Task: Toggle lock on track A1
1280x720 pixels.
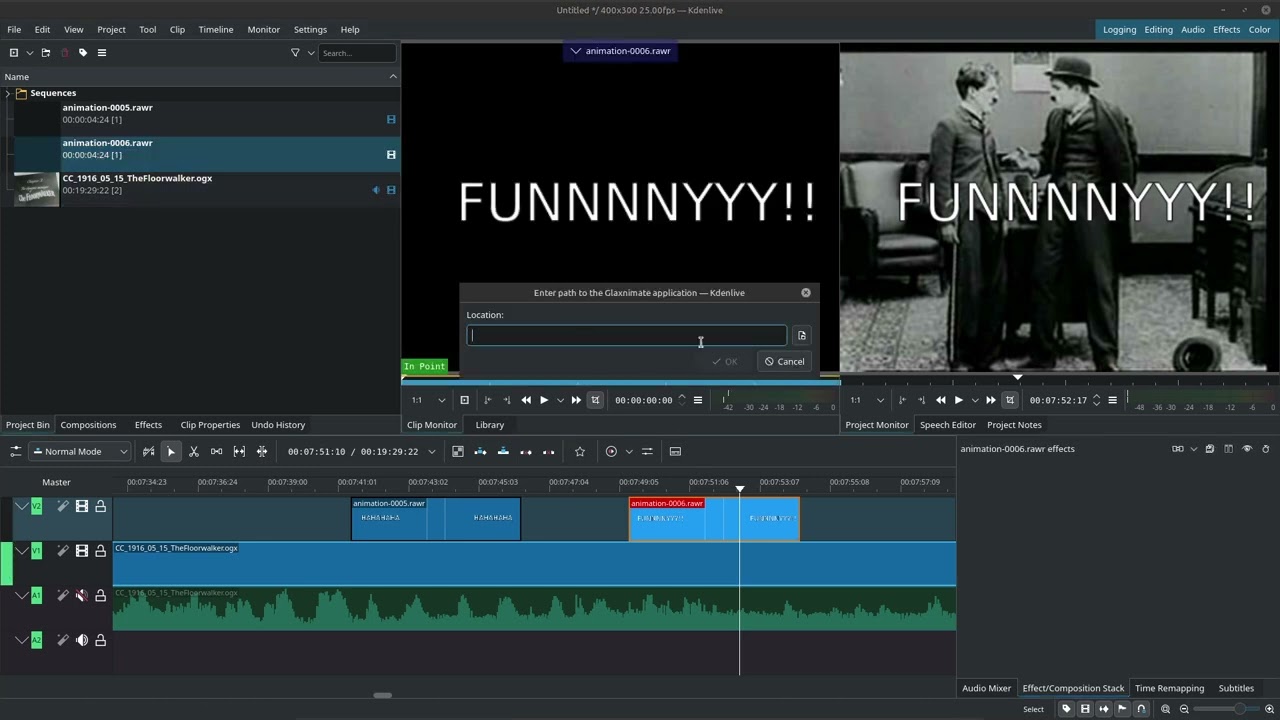Action: pos(100,596)
